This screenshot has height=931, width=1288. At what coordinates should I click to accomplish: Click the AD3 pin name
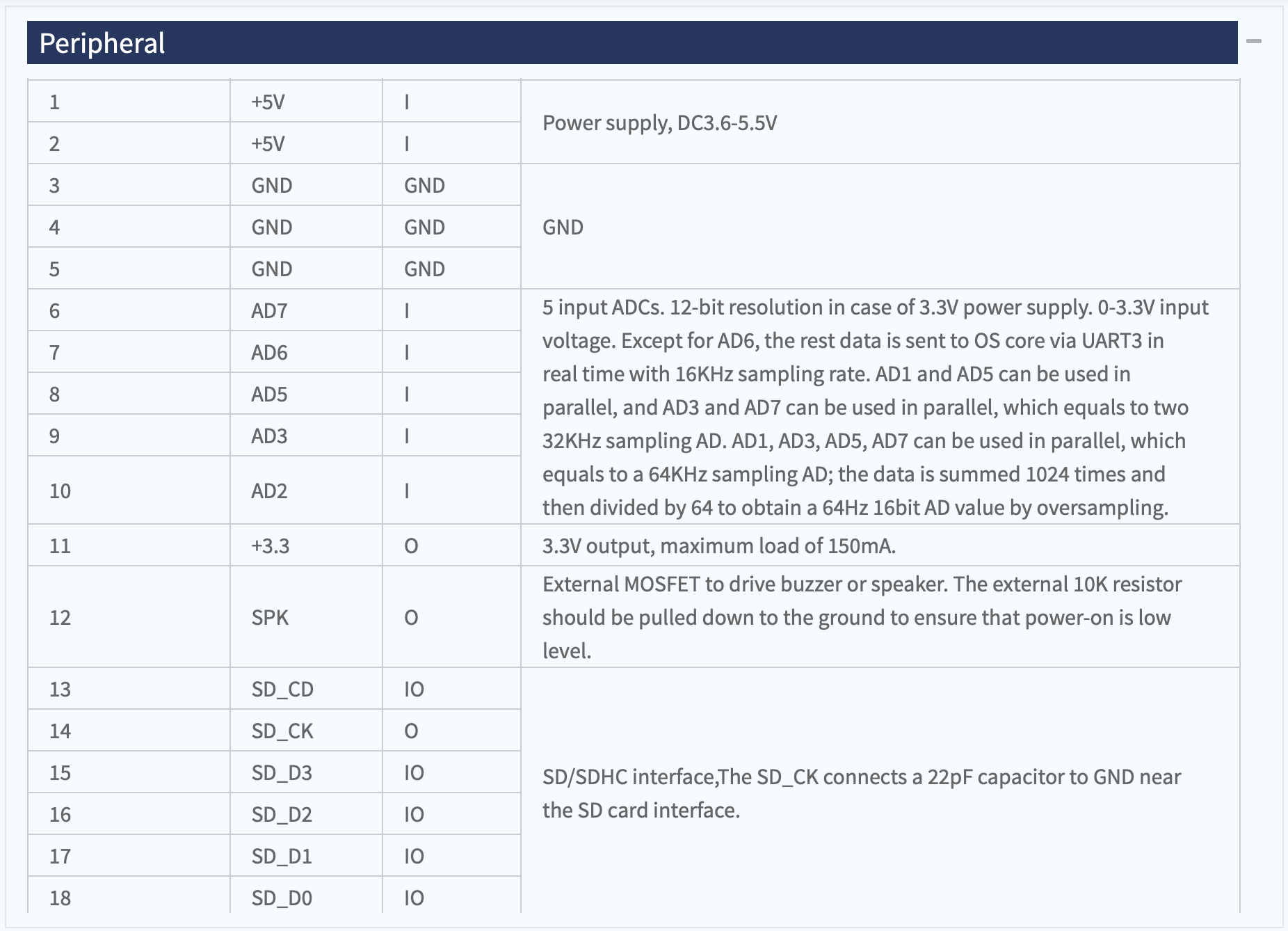click(x=269, y=436)
